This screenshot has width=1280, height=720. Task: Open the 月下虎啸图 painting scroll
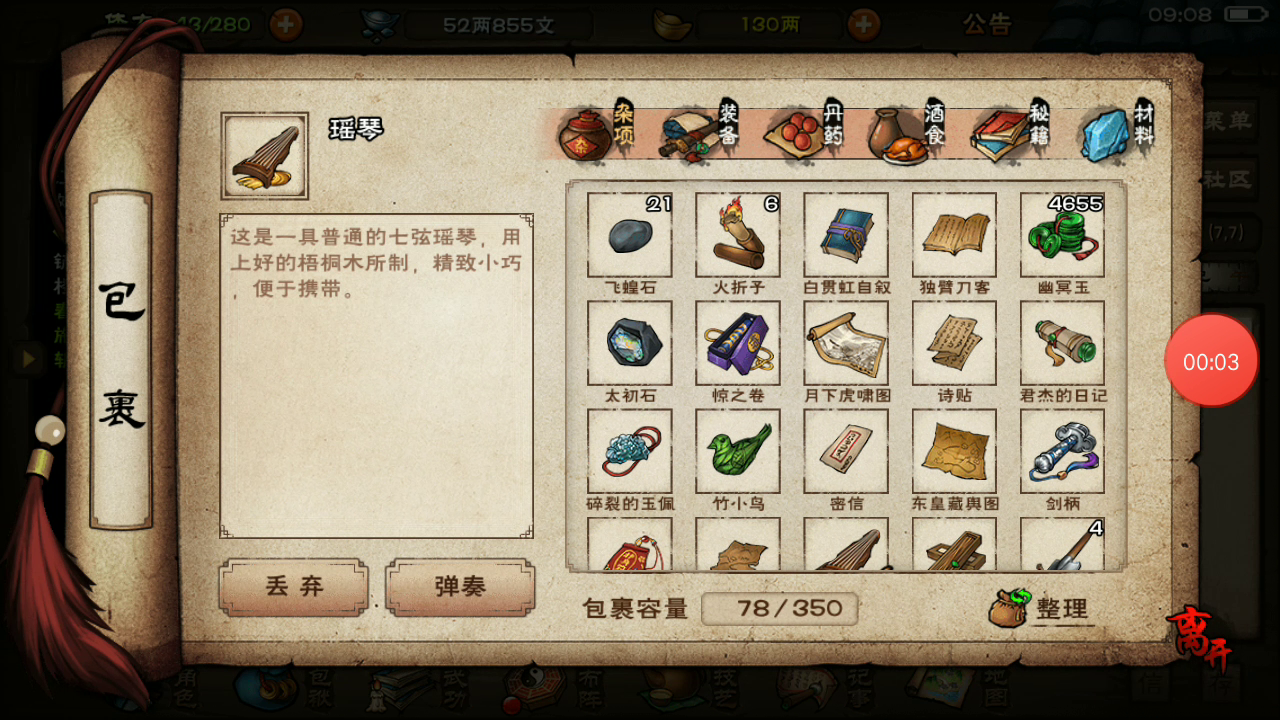pyautogui.click(x=846, y=343)
